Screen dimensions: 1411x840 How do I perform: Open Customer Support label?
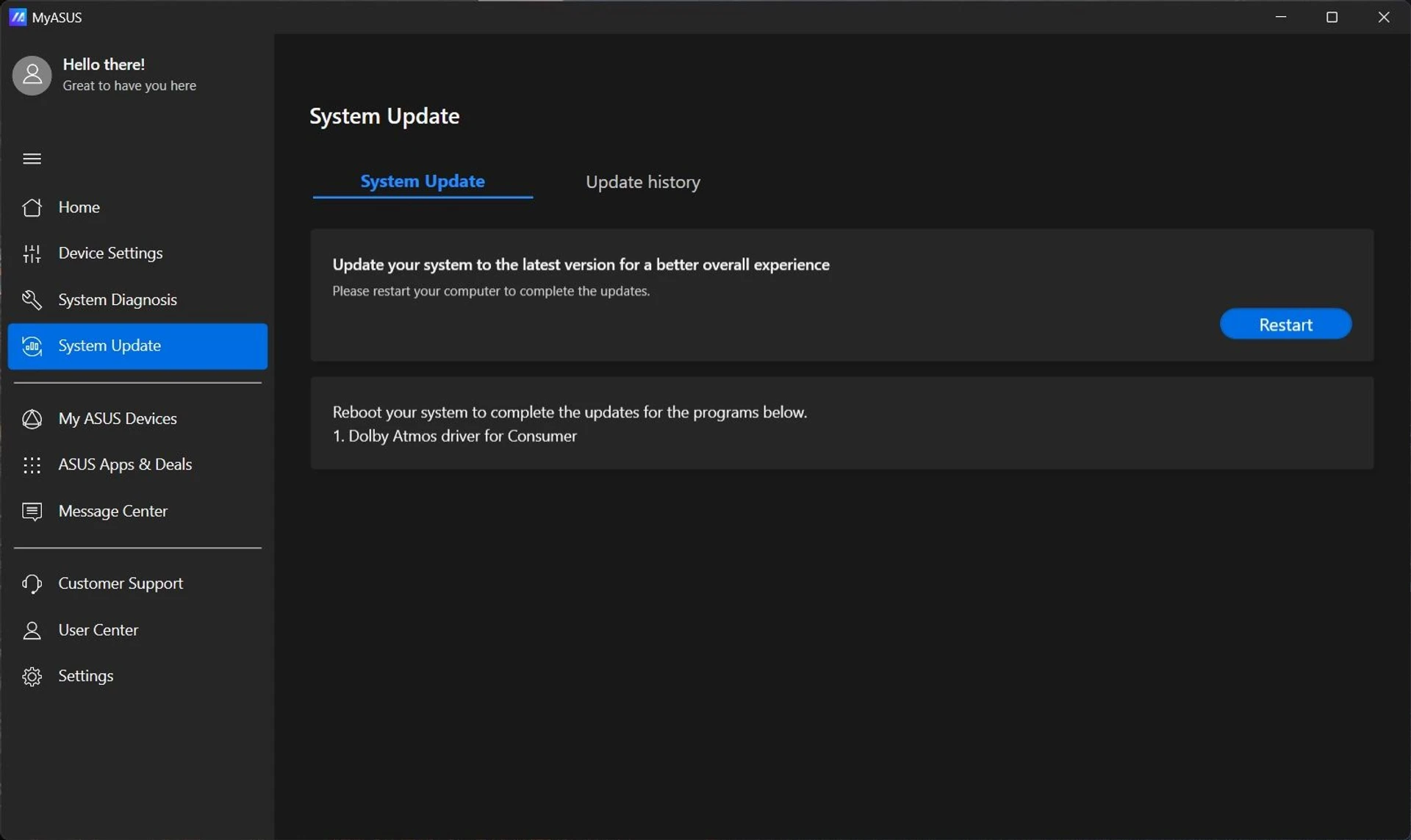pos(121,584)
